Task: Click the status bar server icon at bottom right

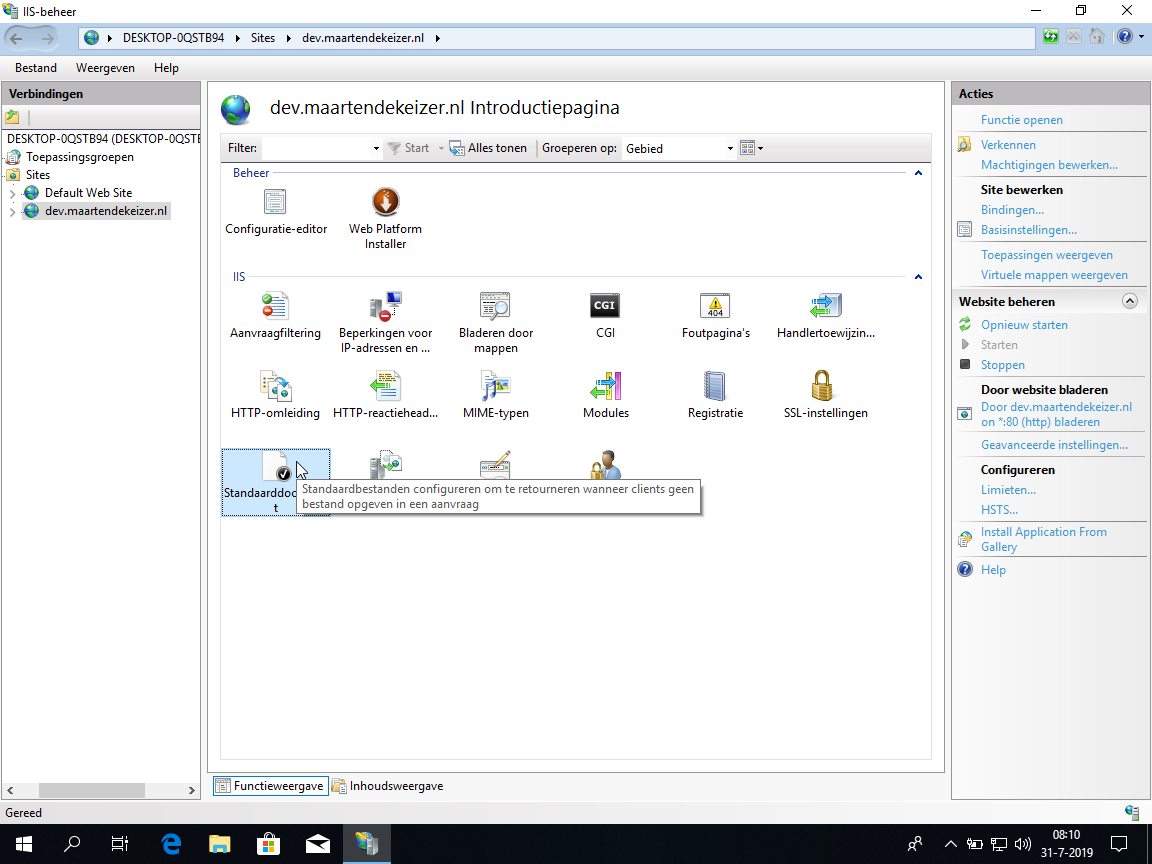Action: tap(1131, 812)
